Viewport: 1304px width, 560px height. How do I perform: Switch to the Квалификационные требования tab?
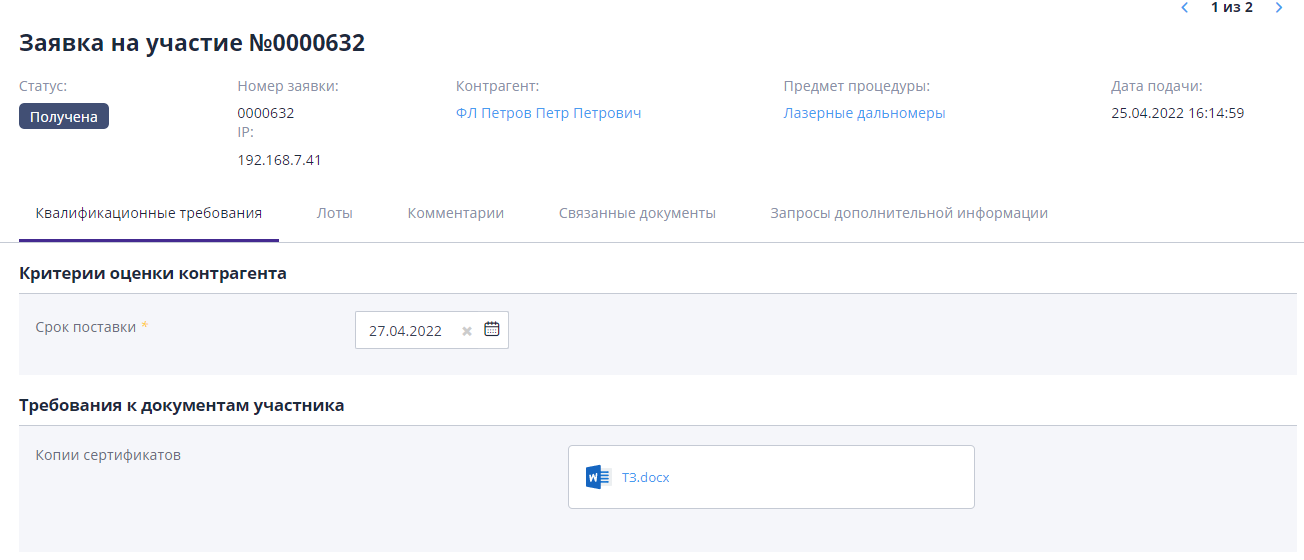click(x=149, y=213)
